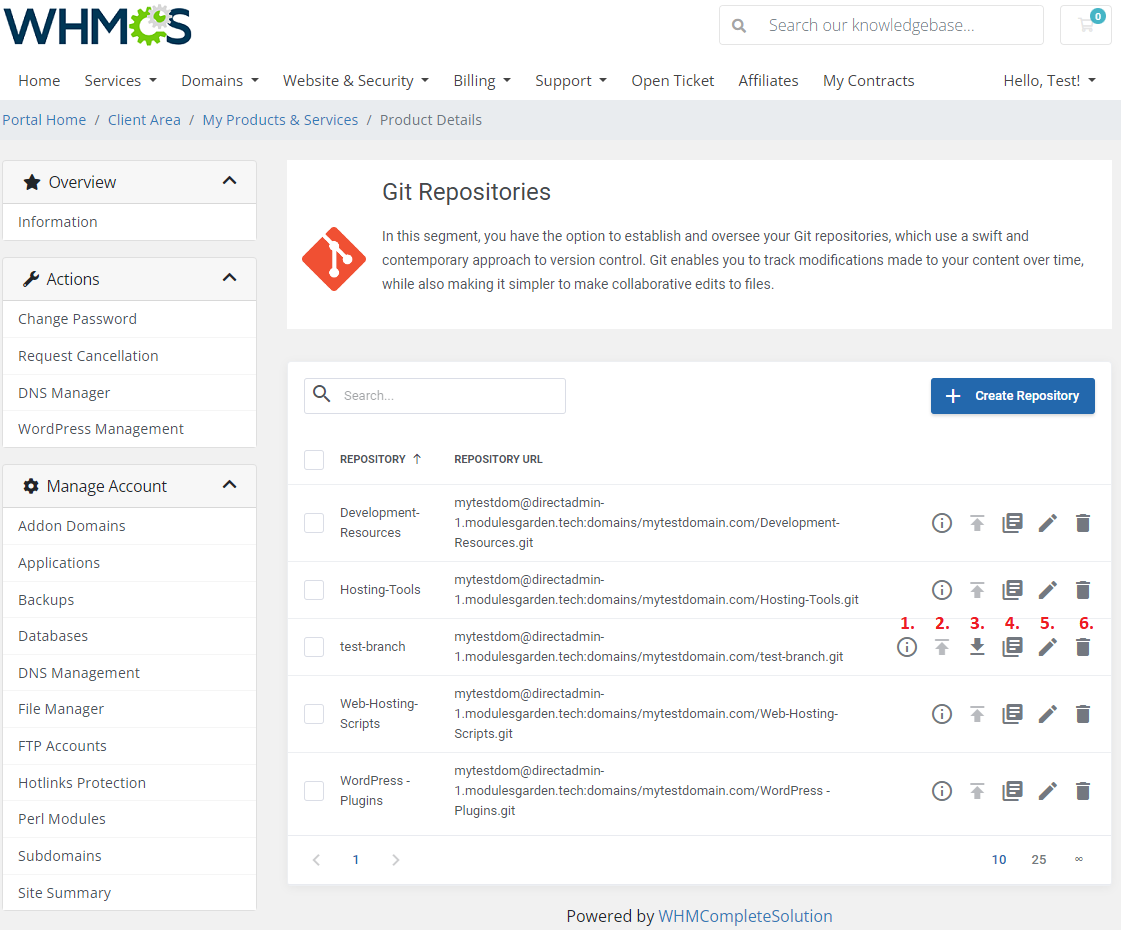The width and height of the screenshot is (1121, 930).
Task: Click the repository Search field
Action: pos(435,396)
